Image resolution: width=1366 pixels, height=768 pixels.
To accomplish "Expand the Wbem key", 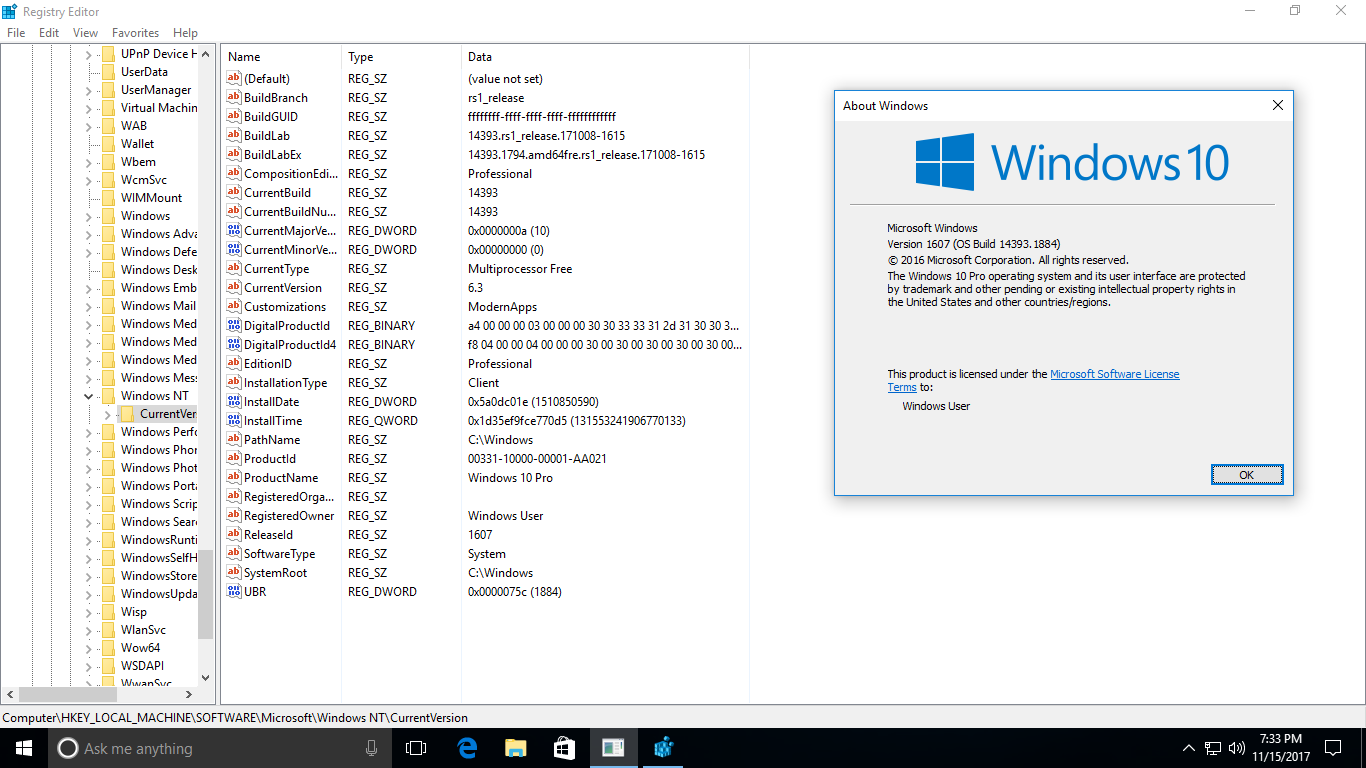I will (88, 162).
